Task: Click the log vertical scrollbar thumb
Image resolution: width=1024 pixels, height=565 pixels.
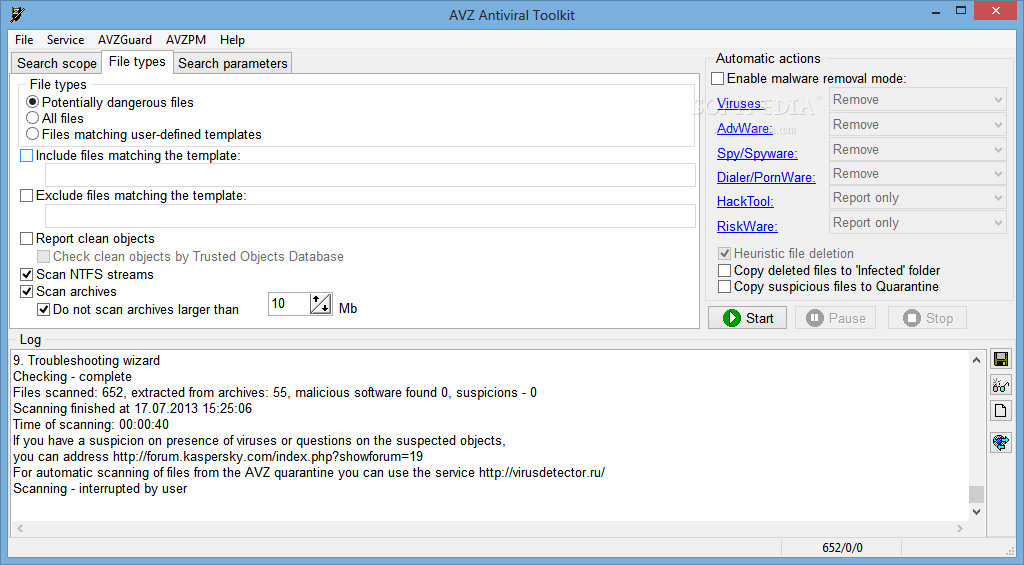Action: click(976, 494)
